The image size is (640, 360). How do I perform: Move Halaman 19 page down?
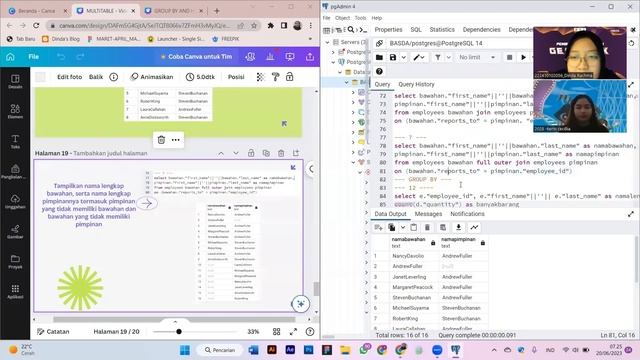click(236, 153)
